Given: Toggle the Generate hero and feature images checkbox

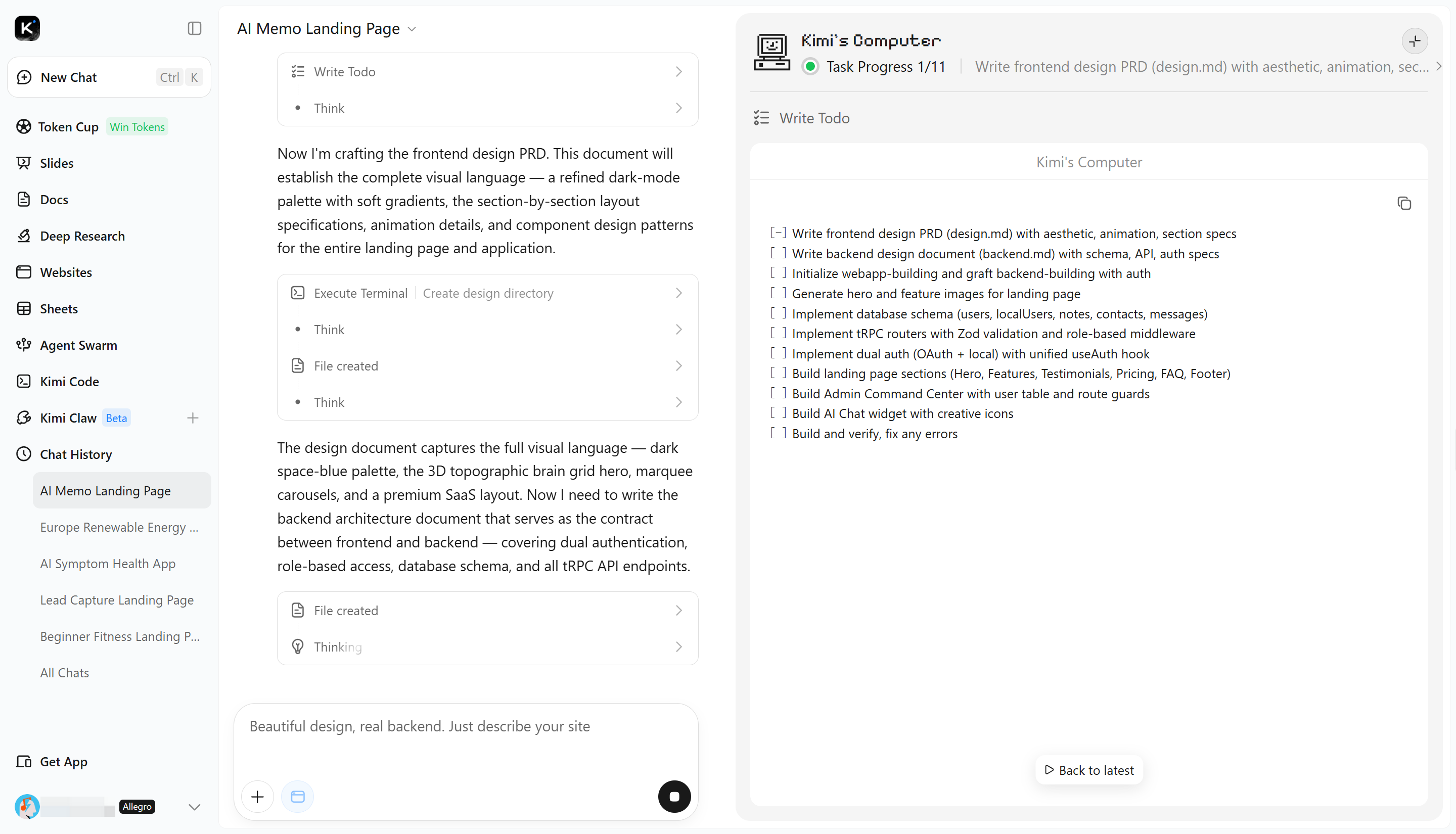Looking at the screenshot, I should coord(778,293).
